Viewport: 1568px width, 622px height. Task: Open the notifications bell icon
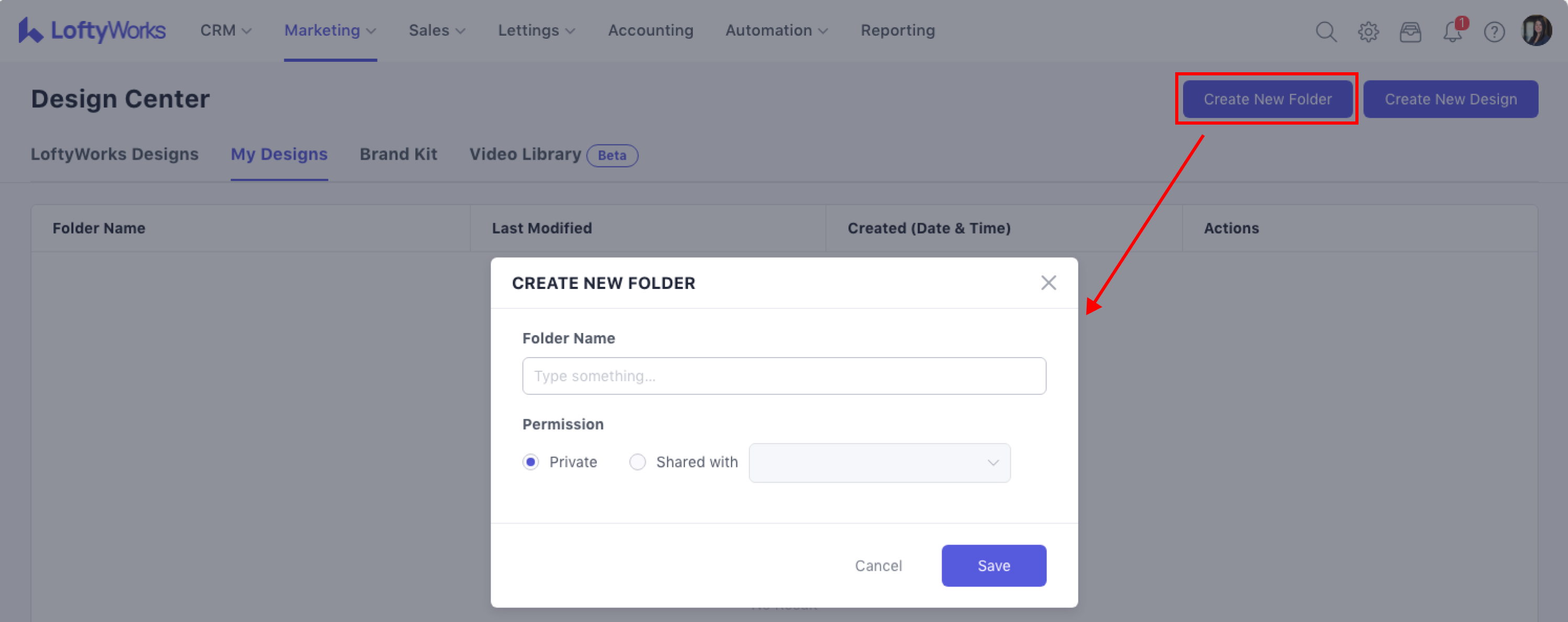click(1452, 31)
